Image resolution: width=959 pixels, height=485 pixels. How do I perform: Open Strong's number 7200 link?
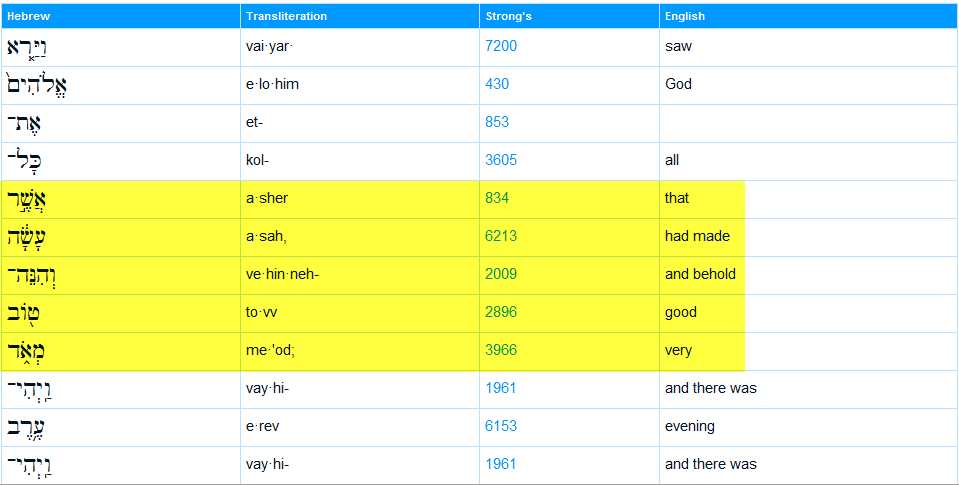pyautogui.click(x=501, y=46)
